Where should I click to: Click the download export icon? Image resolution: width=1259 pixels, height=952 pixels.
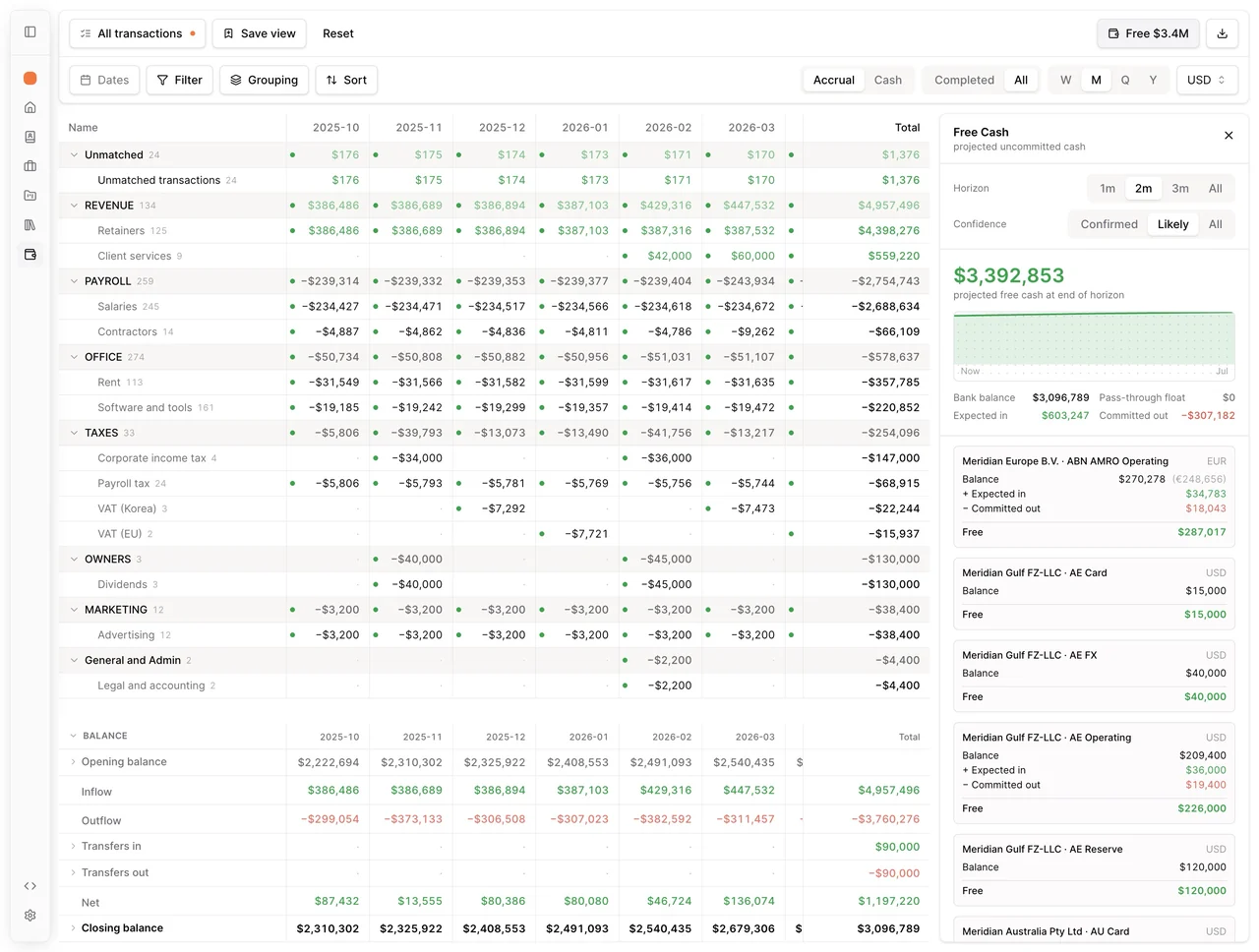coord(1223,33)
